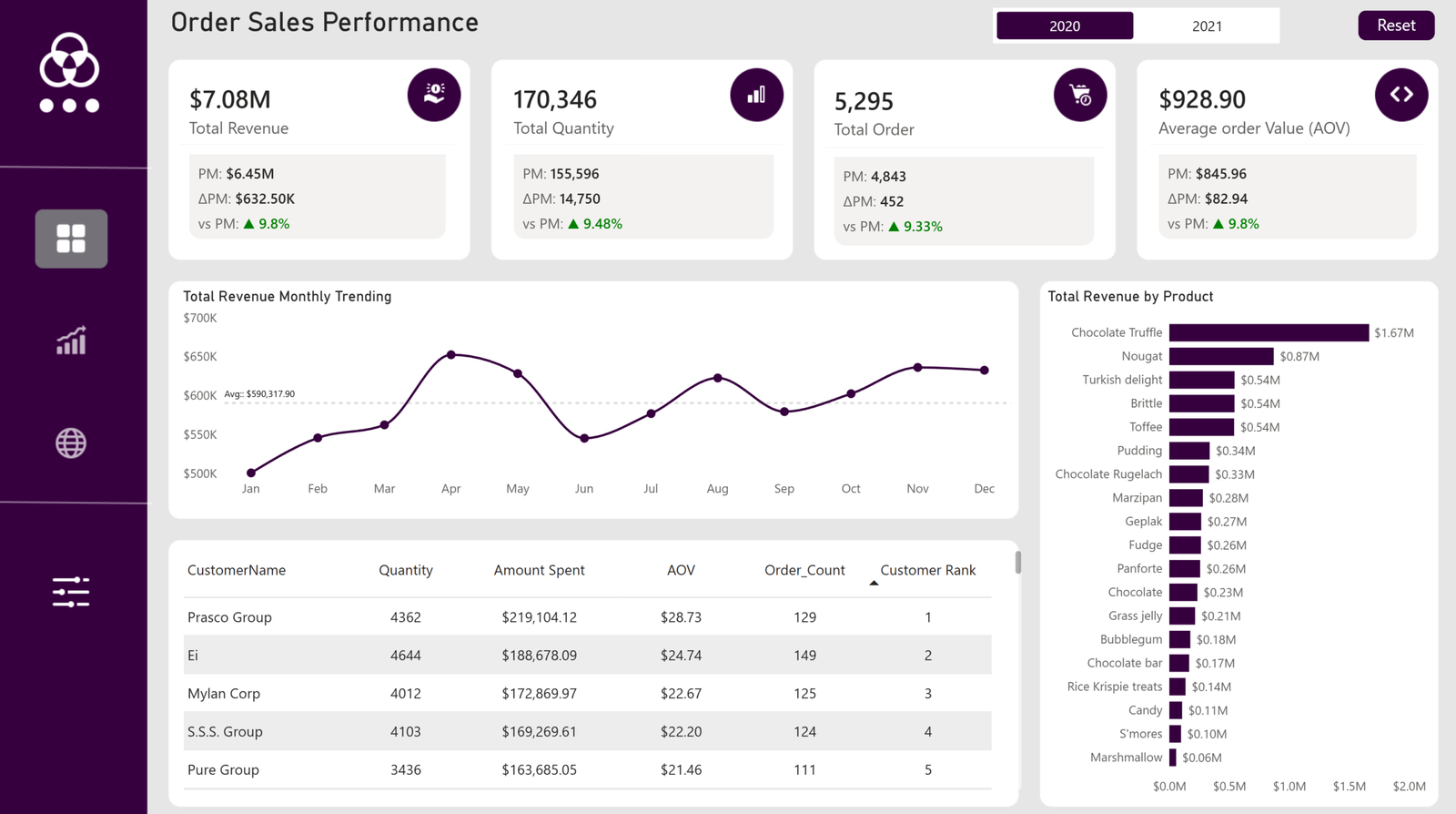Viewport: 1456px width, 814px height.
Task: Sort table by CustomerName column header
Action: pyautogui.click(x=237, y=570)
